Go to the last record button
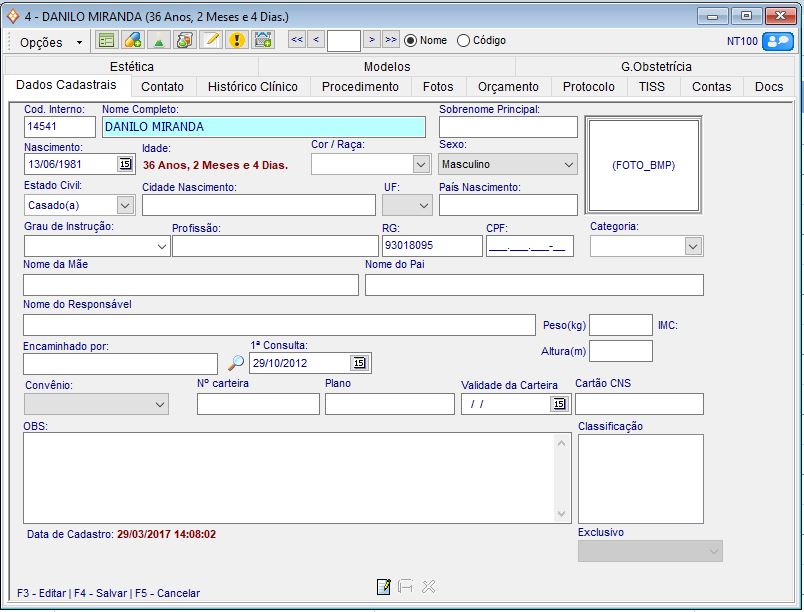 click(390, 40)
